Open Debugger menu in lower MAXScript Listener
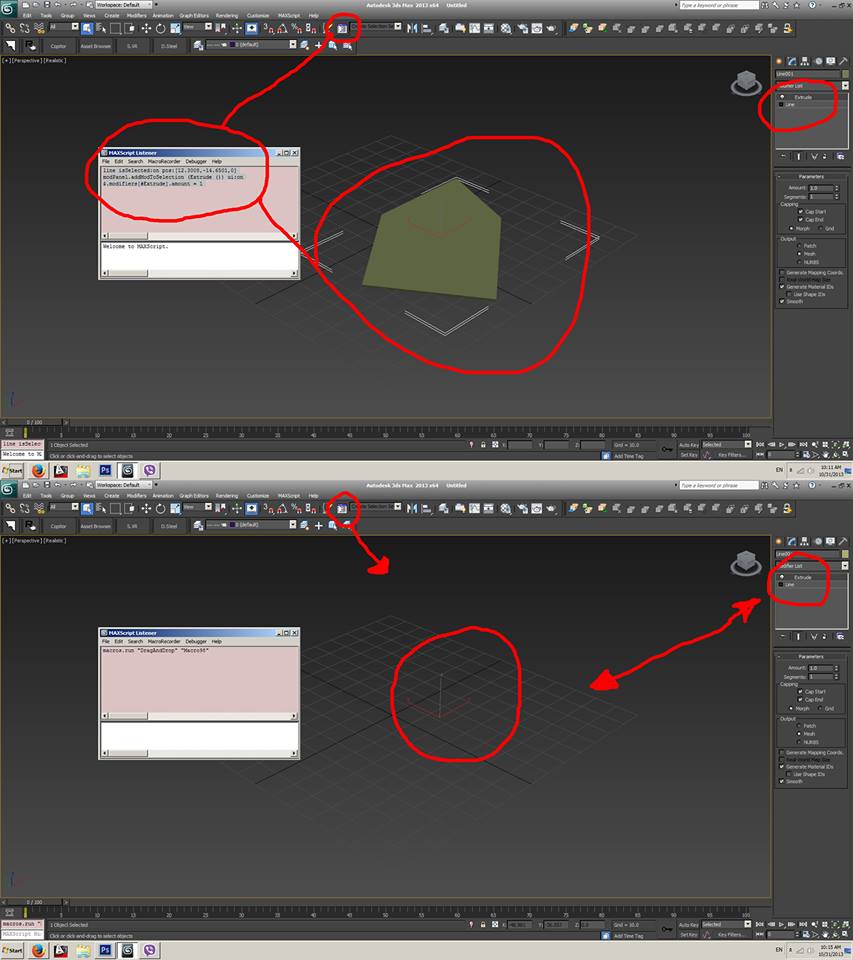853x960 pixels. point(196,641)
